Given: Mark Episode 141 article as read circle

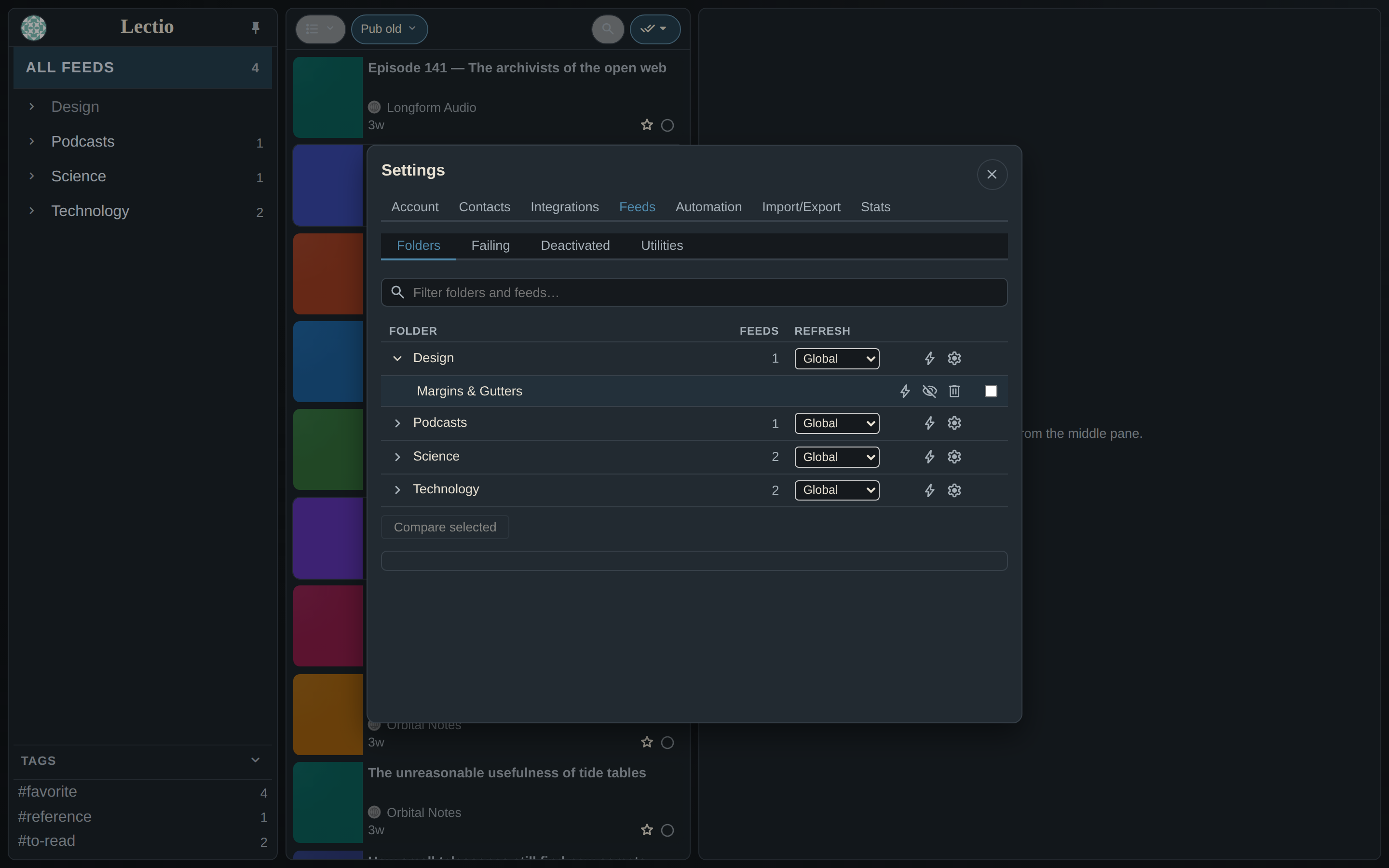Looking at the screenshot, I should [x=667, y=125].
